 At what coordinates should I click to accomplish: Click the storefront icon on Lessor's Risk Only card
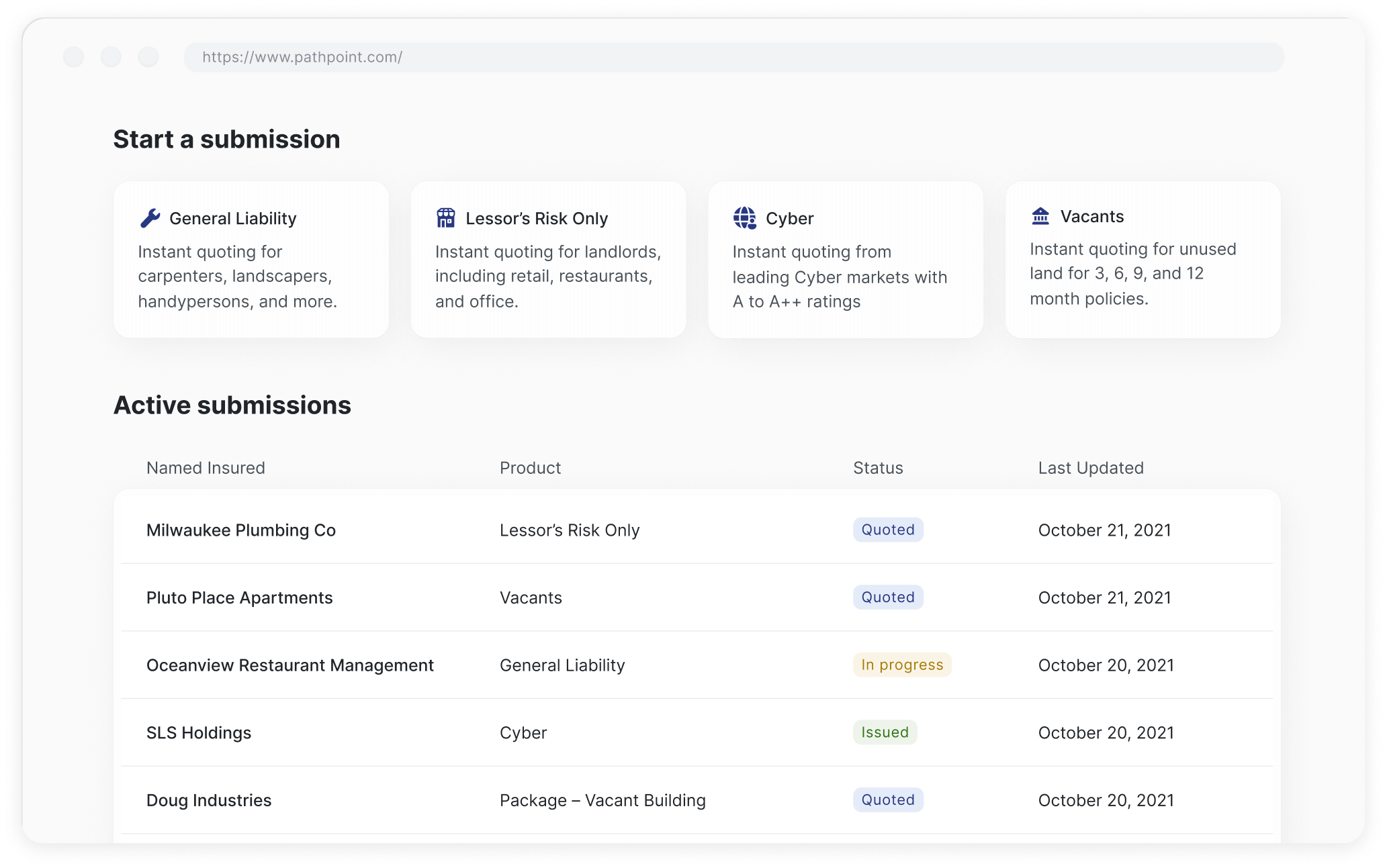tap(445, 217)
